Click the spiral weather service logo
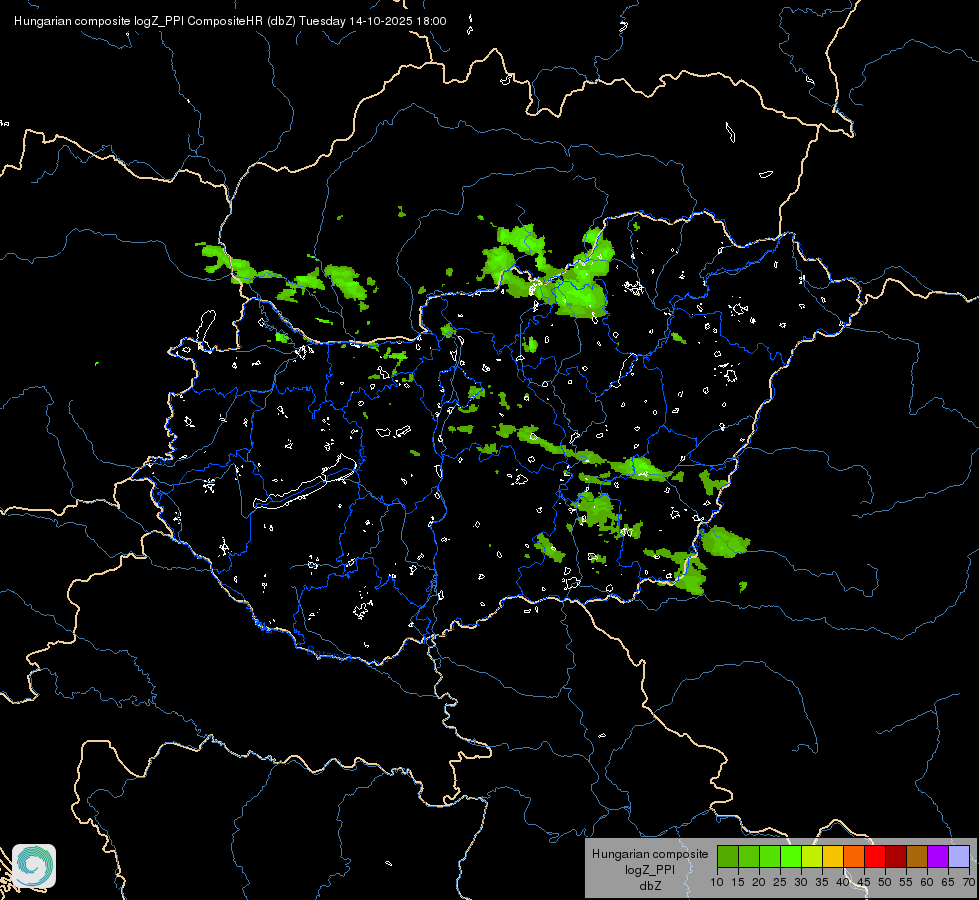 34,866
